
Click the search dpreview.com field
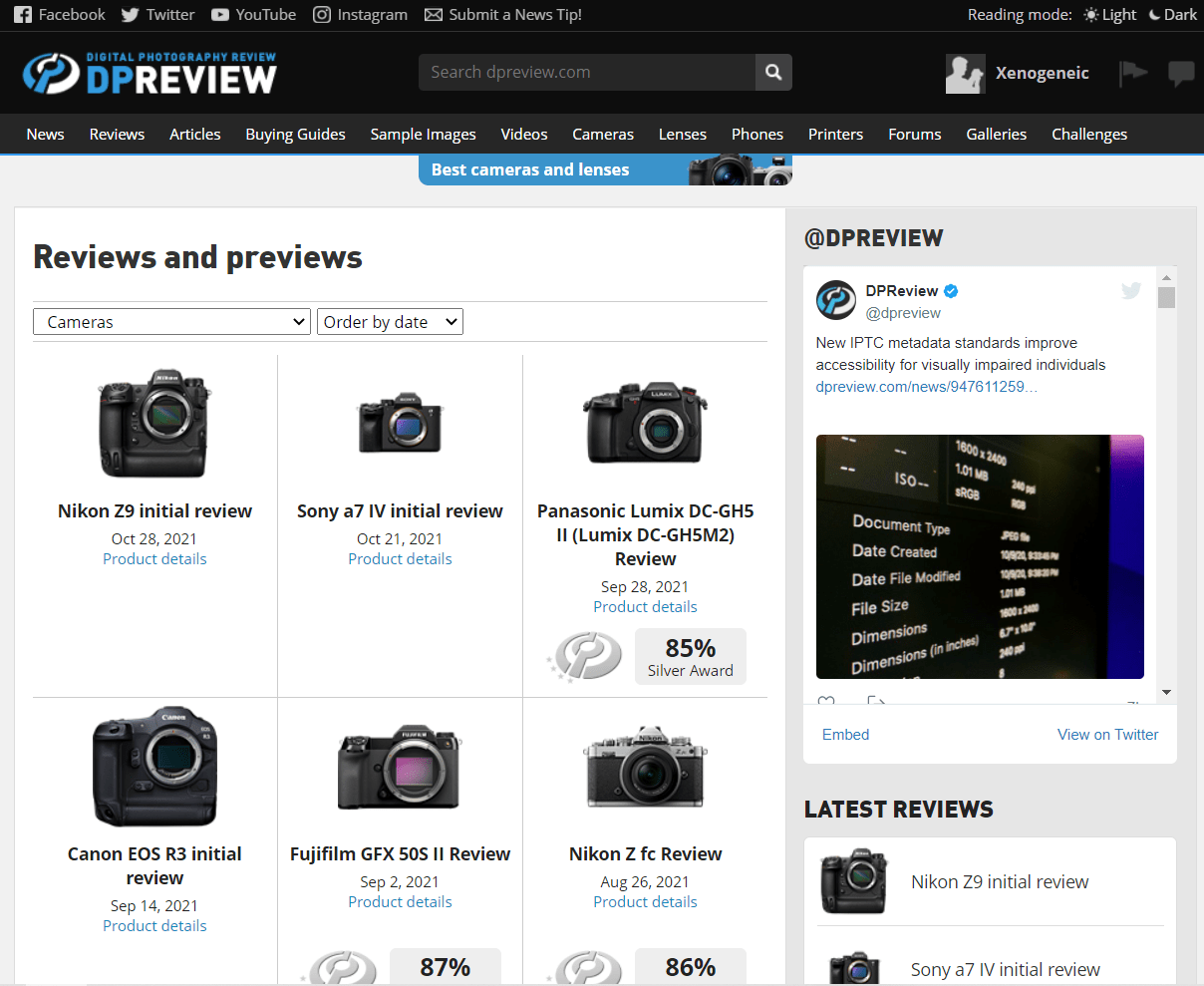coord(587,72)
